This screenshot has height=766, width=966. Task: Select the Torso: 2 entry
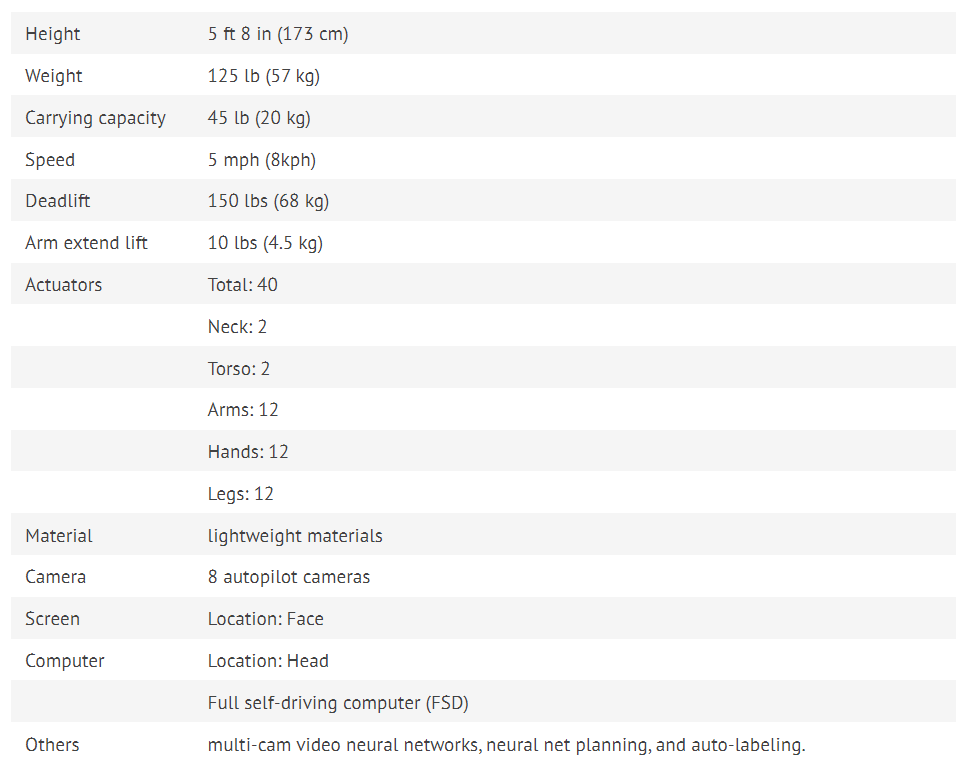[238, 369]
